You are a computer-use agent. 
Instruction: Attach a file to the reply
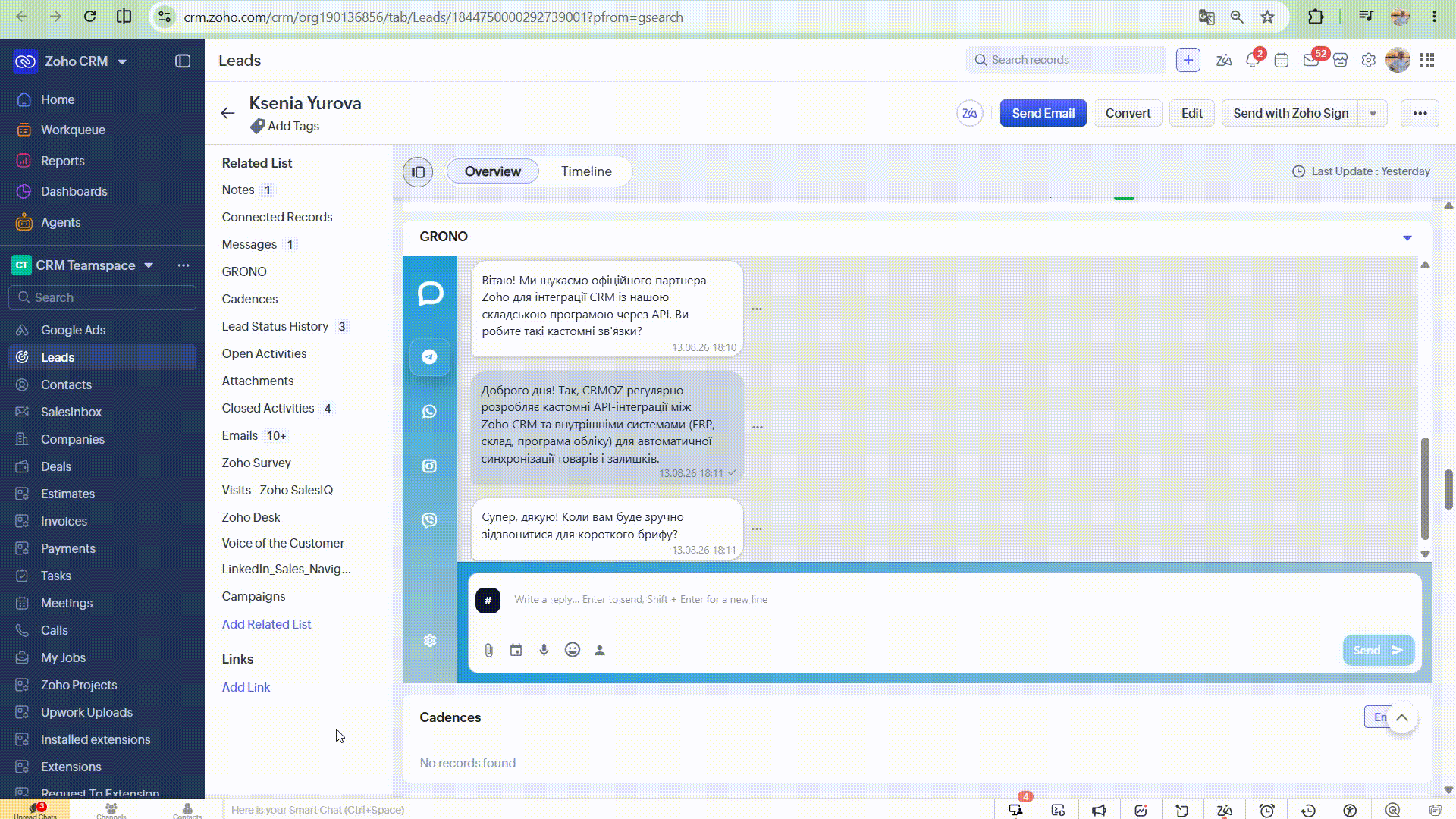pos(489,650)
